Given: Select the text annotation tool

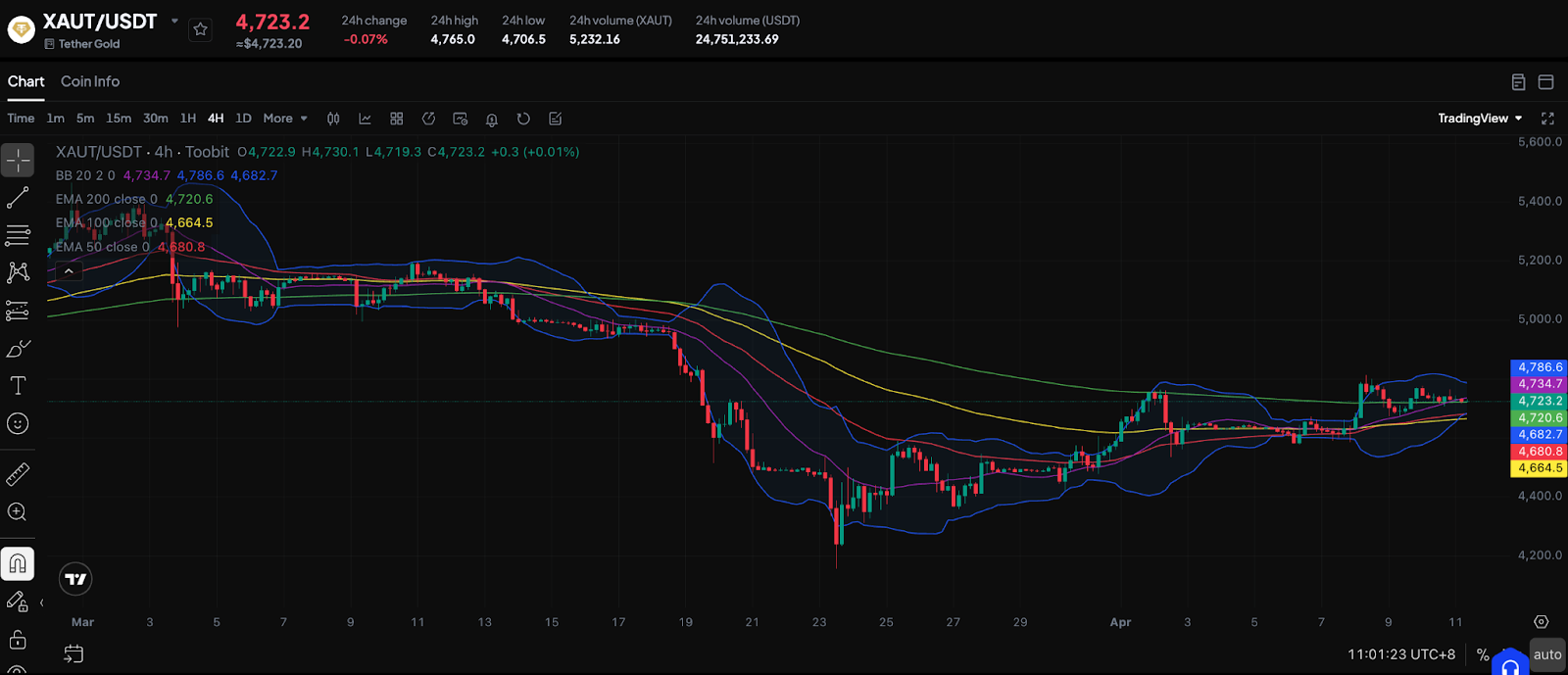Looking at the screenshot, I should 18,386.
